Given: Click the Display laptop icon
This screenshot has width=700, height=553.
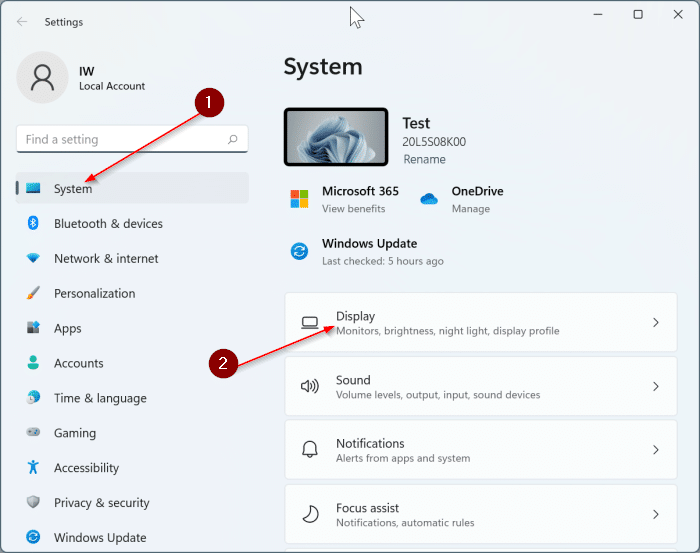Looking at the screenshot, I should tap(309, 322).
